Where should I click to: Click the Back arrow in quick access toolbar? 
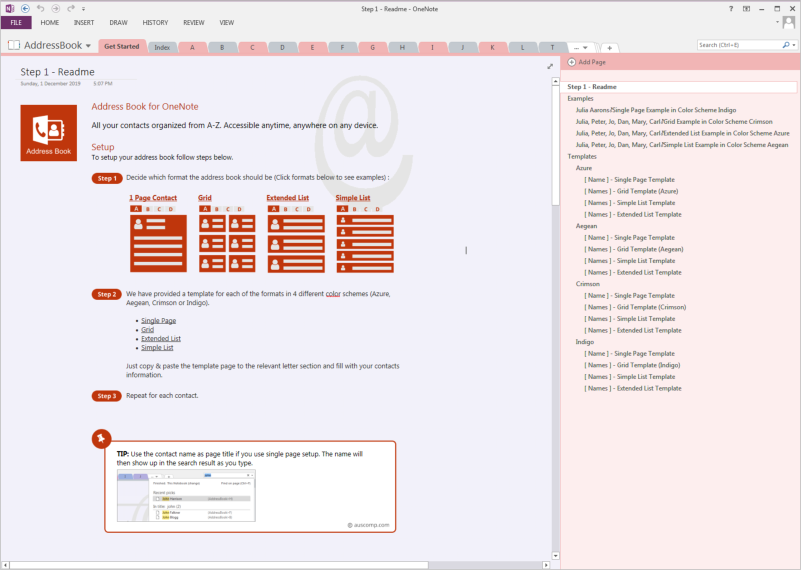[x=25, y=9]
